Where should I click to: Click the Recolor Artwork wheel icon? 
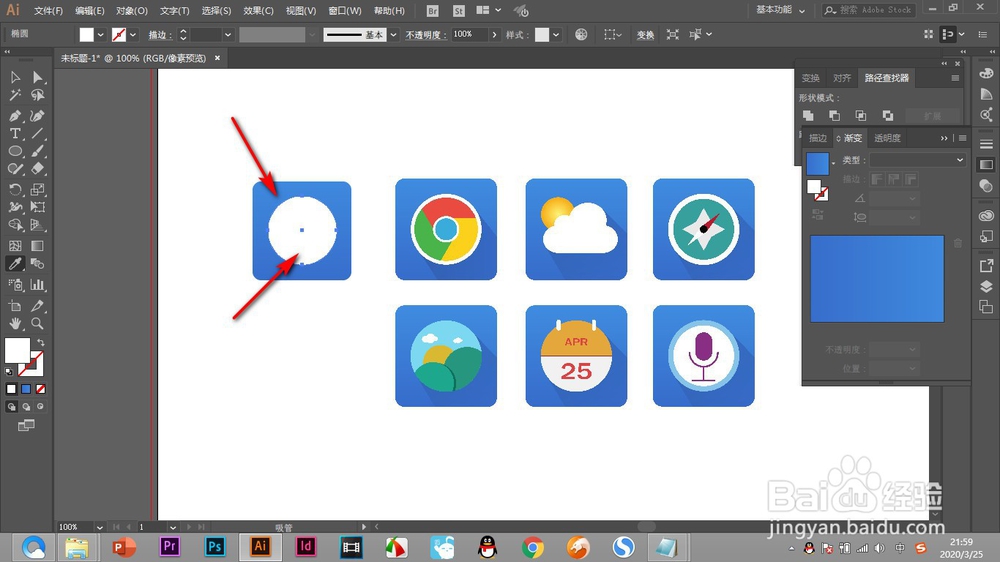pos(581,34)
